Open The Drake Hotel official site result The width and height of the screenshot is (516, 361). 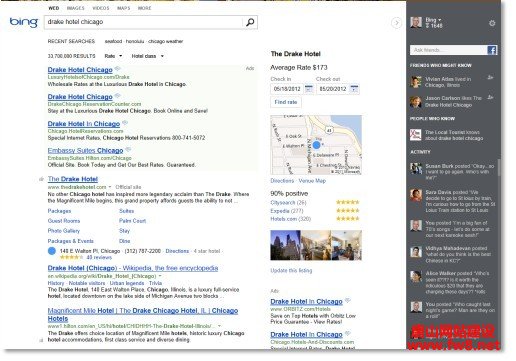pyautogui.click(x=73, y=179)
